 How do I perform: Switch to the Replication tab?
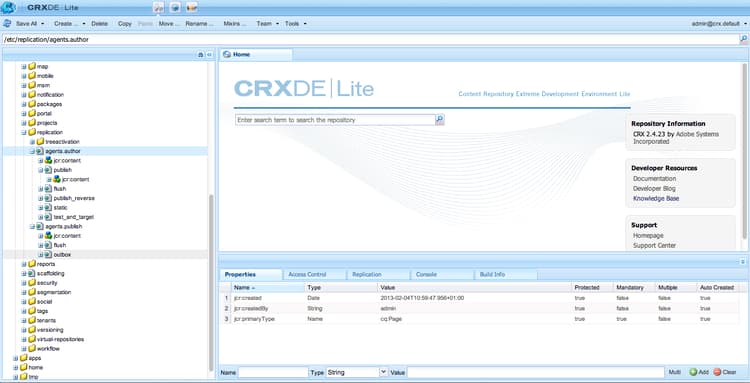pyautogui.click(x=367, y=274)
